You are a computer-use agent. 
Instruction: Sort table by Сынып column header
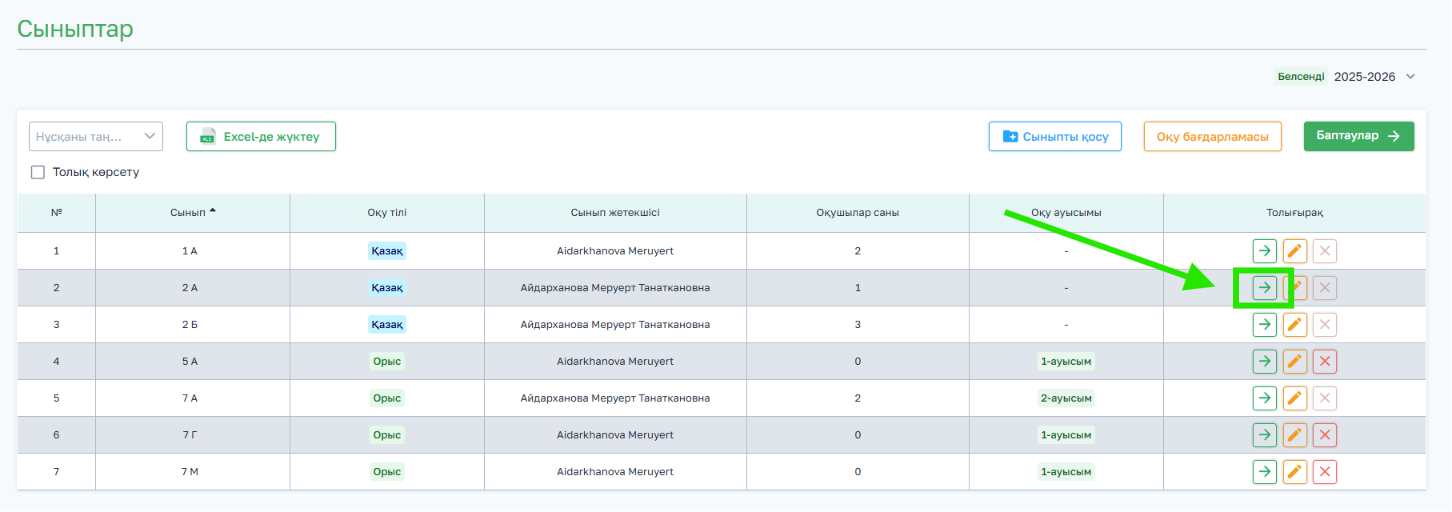pos(193,212)
